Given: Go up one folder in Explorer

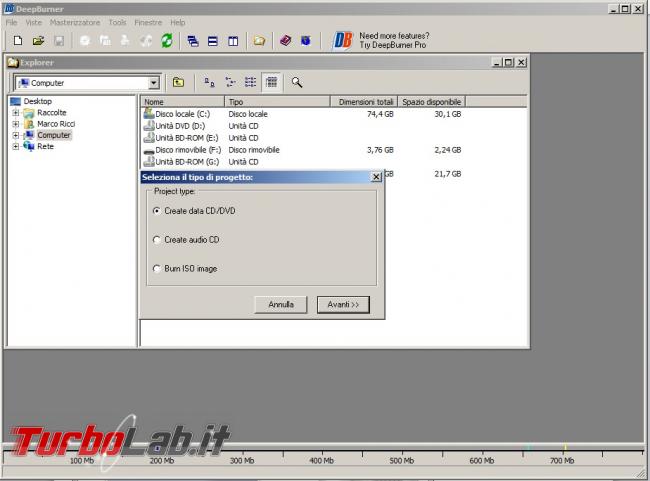Looking at the screenshot, I should pyautogui.click(x=178, y=82).
